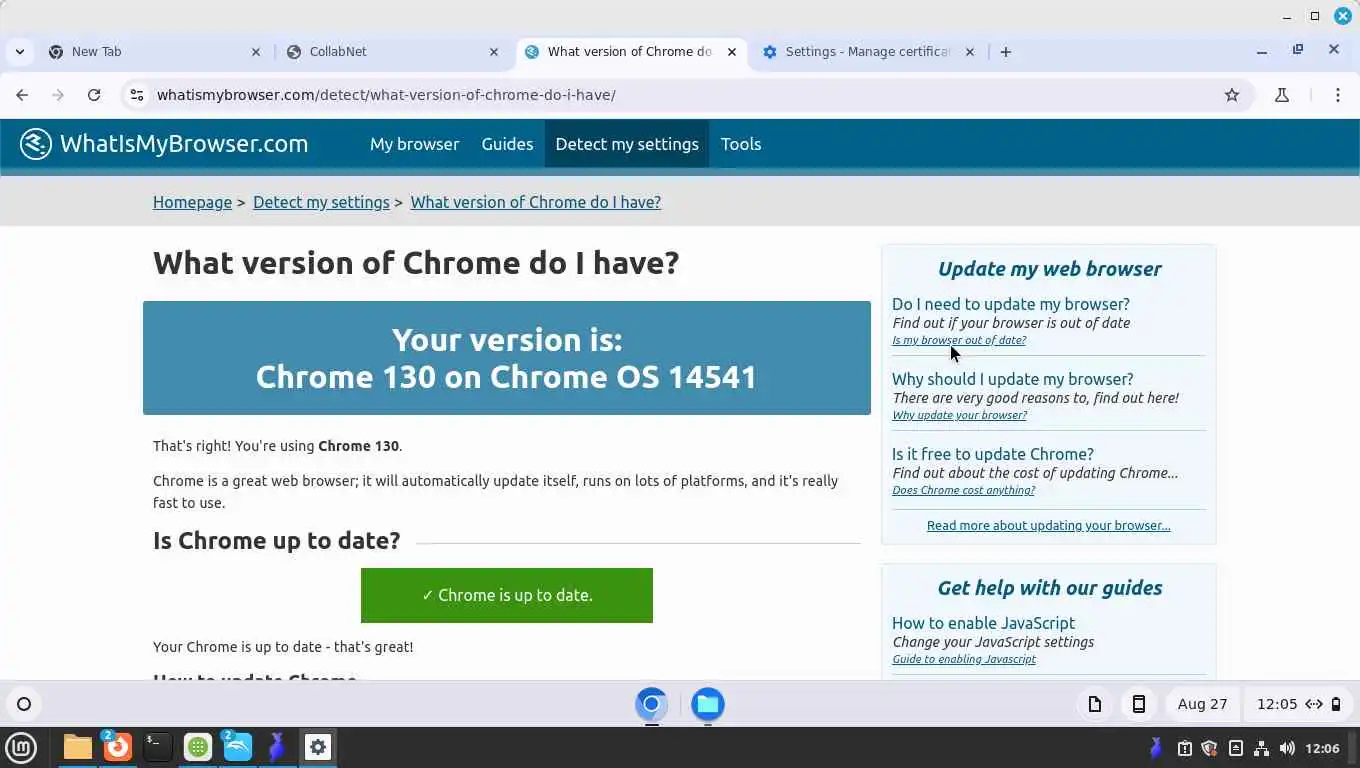Image resolution: width=1360 pixels, height=768 pixels.
Task: Open the green grid app icon
Action: [198, 747]
